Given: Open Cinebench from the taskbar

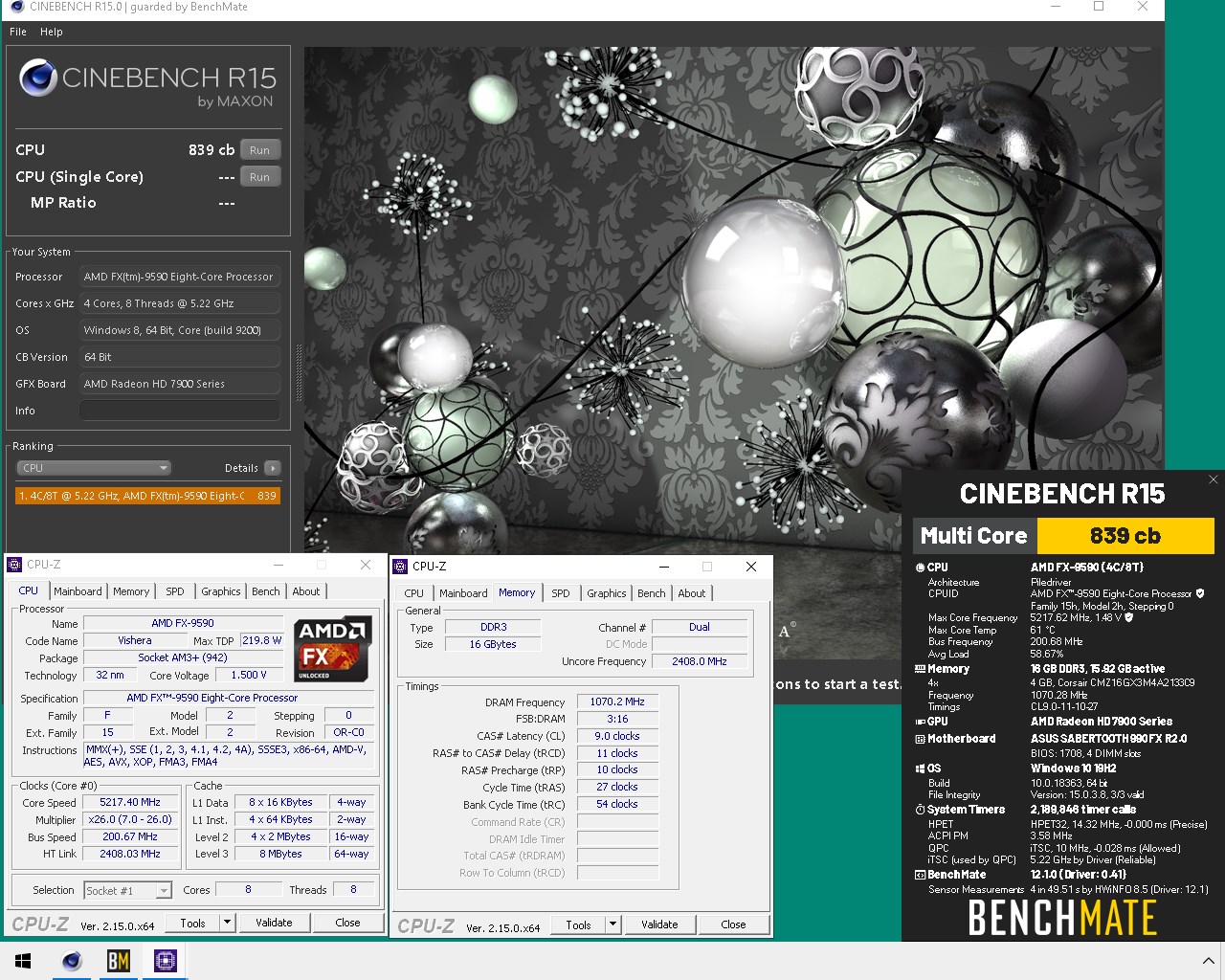Looking at the screenshot, I should pyautogui.click(x=72, y=961).
